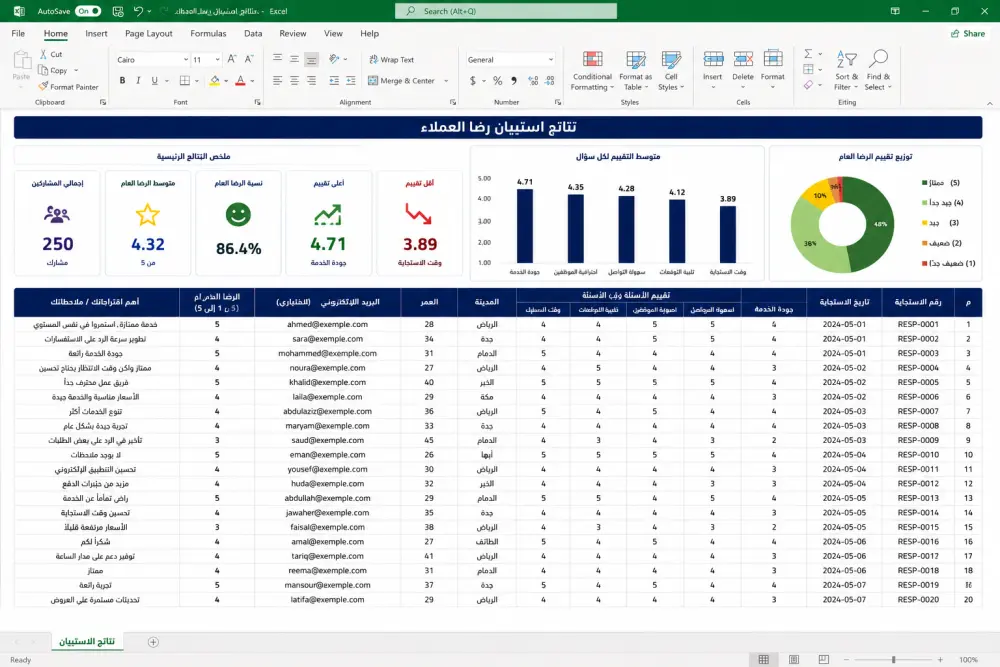Switch to the Data tab
The image size is (1000, 667).
click(x=253, y=33)
